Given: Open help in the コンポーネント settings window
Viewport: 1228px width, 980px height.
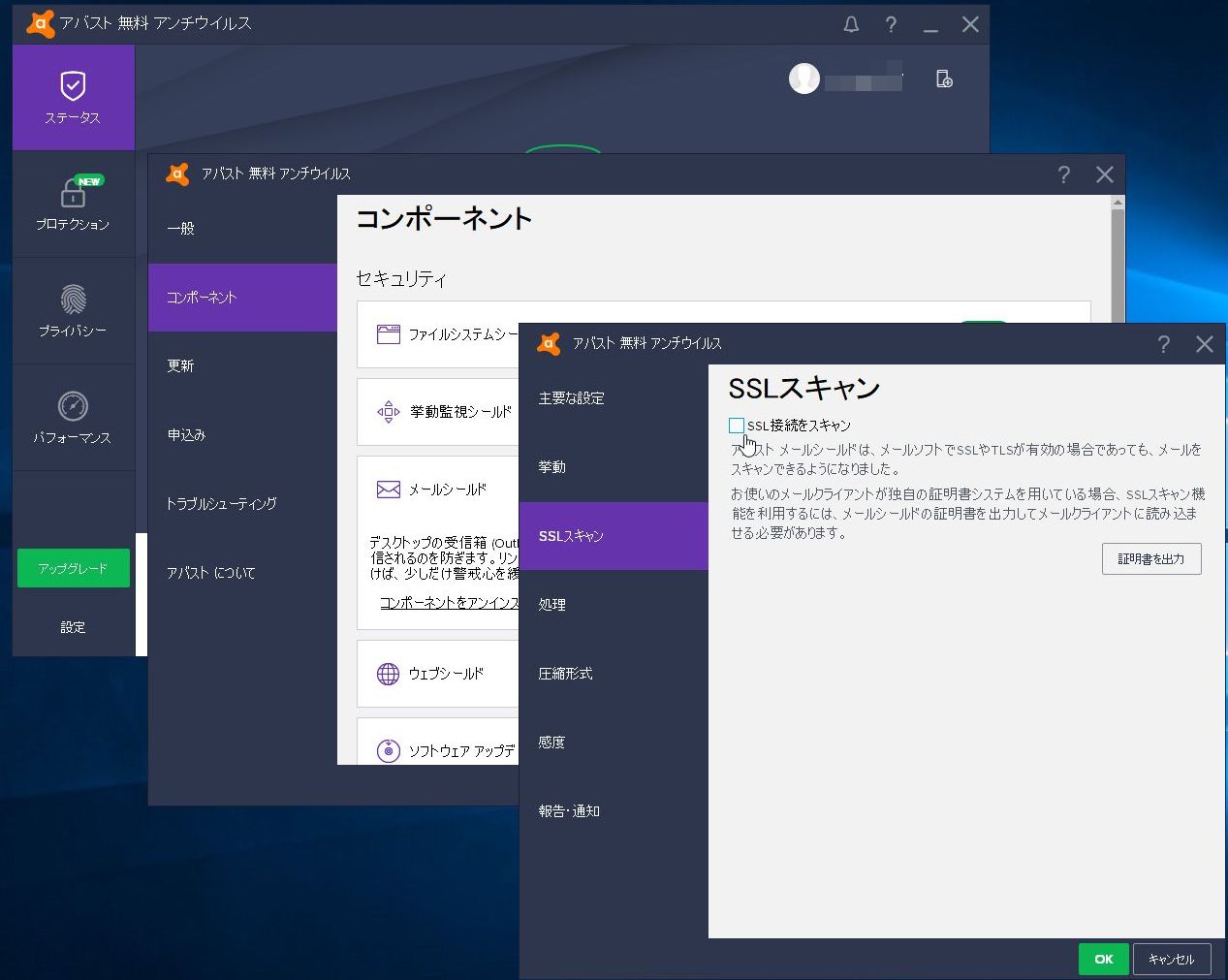Looking at the screenshot, I should coord(1063,174).
